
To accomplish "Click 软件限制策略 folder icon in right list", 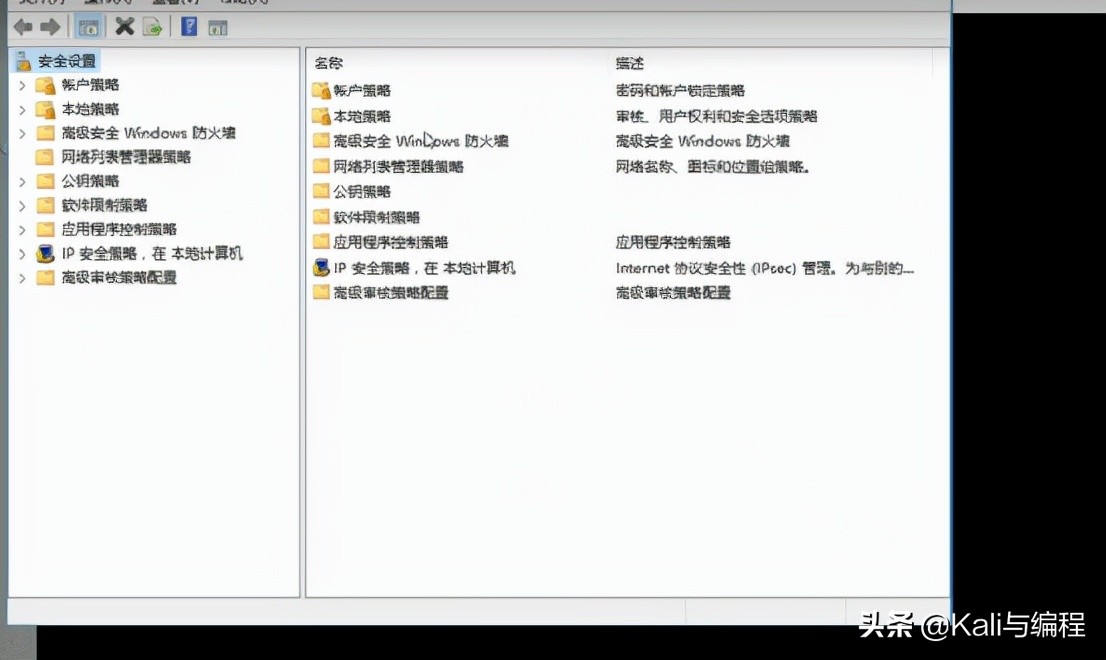I will 321,216.
